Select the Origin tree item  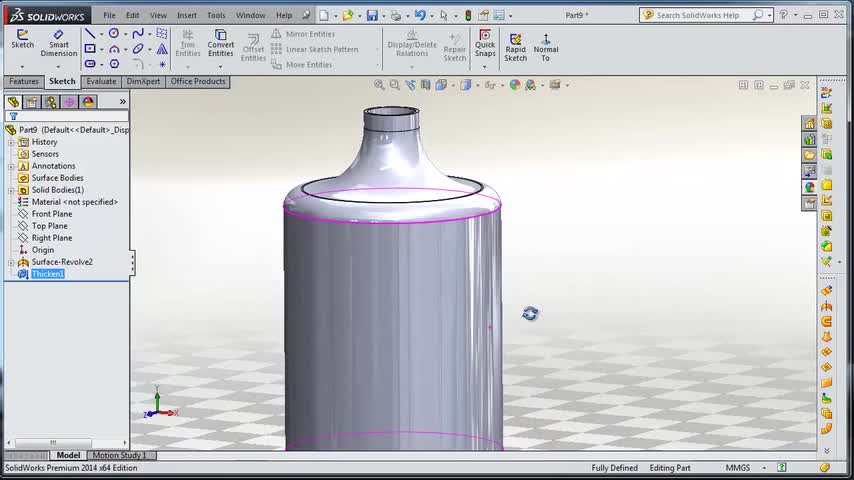42,250
